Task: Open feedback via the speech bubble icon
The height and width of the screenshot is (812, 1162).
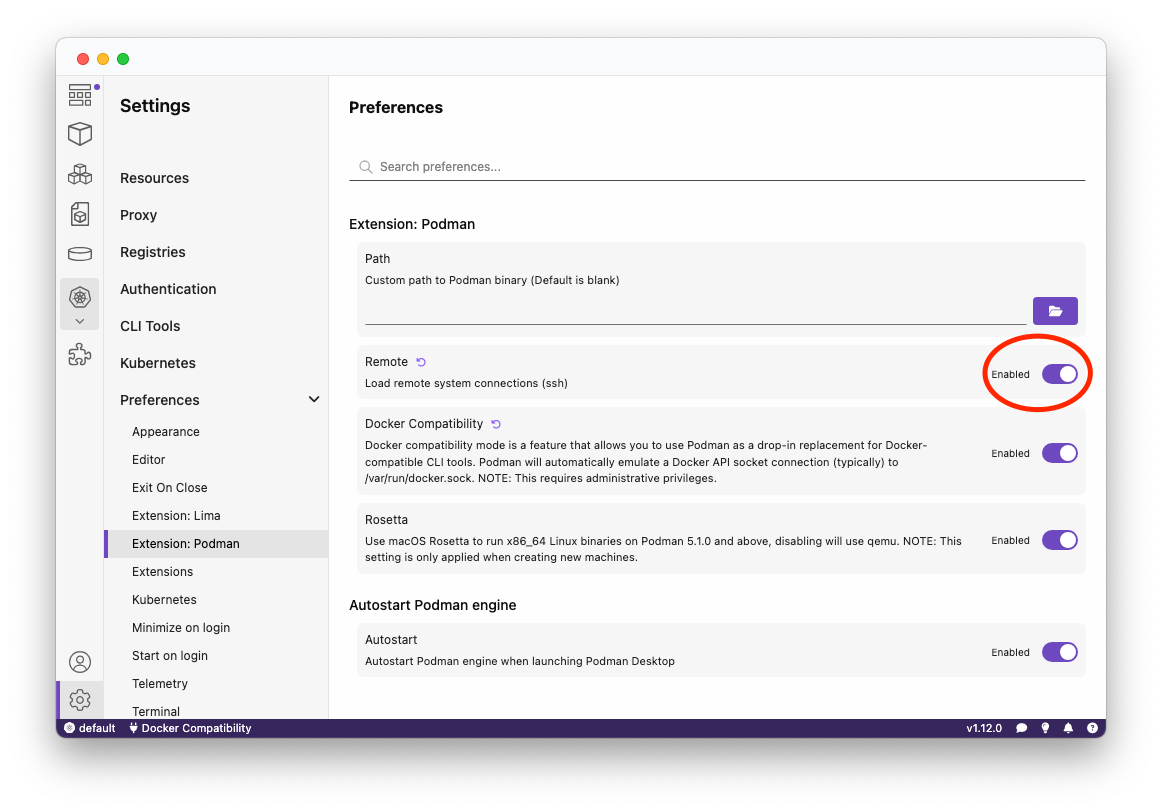Action: [1021, 727]
